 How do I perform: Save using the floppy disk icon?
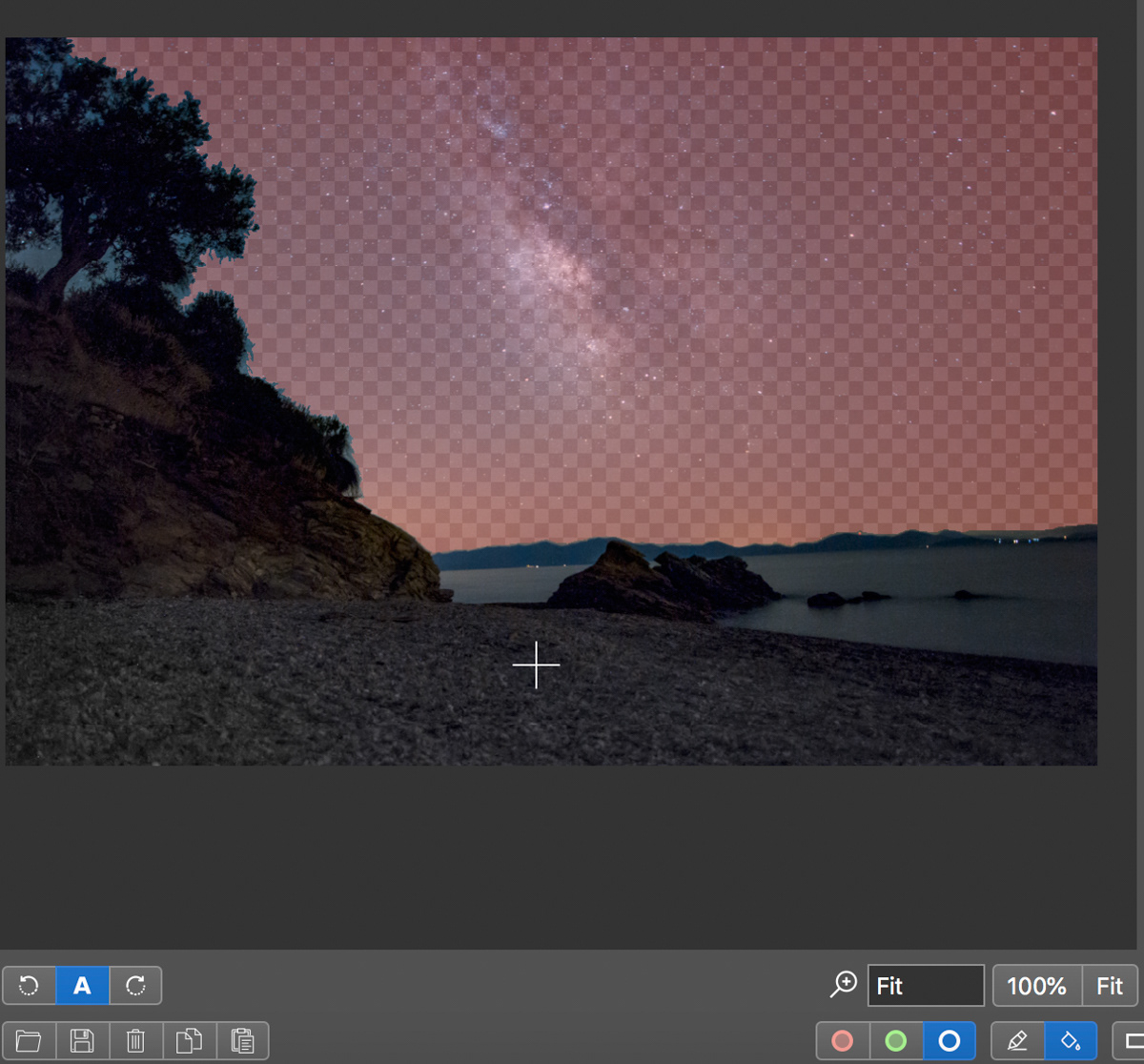click(x=83, y=1040)
